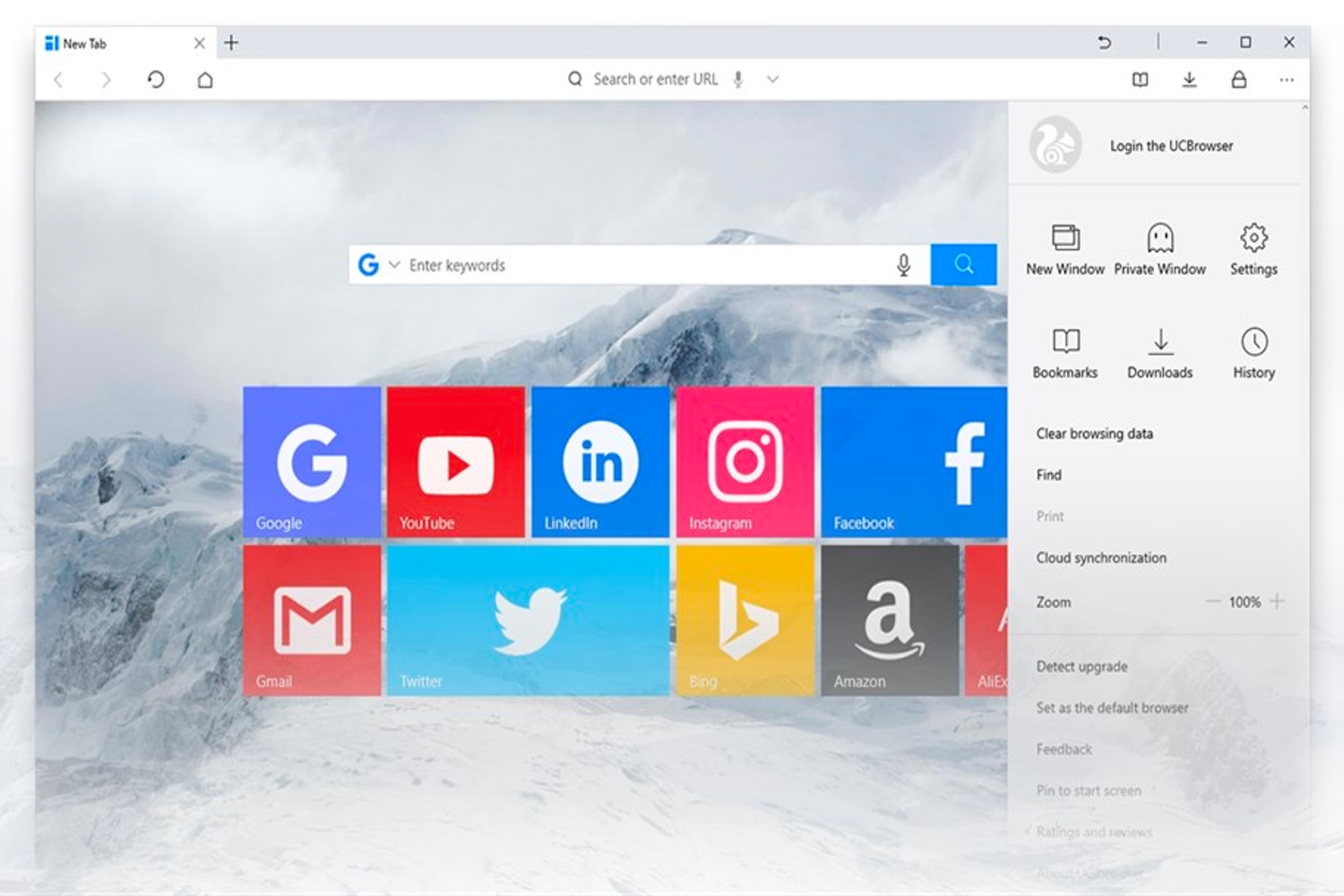Click the UC Browser avatar icon

click(x=1055, y=144)
